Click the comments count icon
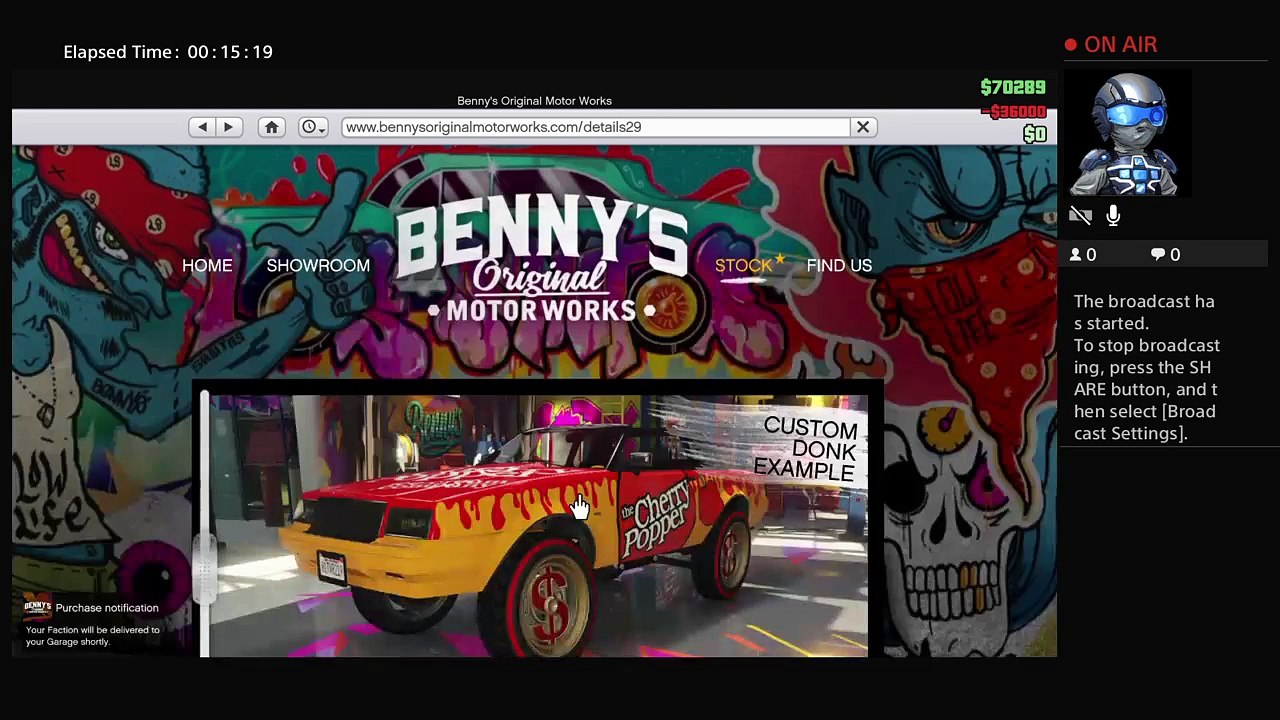Viewport: 1280px width, 720px height. click(1158, 255)
